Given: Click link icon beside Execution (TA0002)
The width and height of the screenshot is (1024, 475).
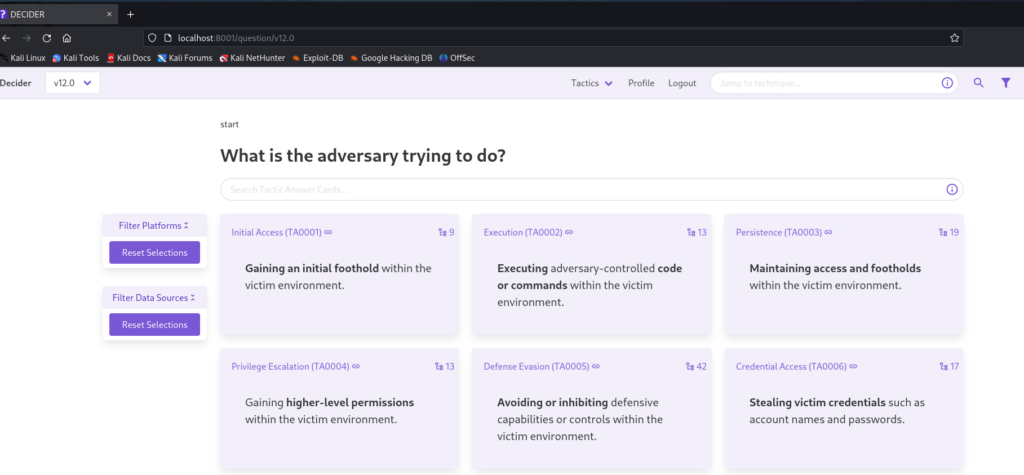Looking at the screenshot, I should point(569,232).
